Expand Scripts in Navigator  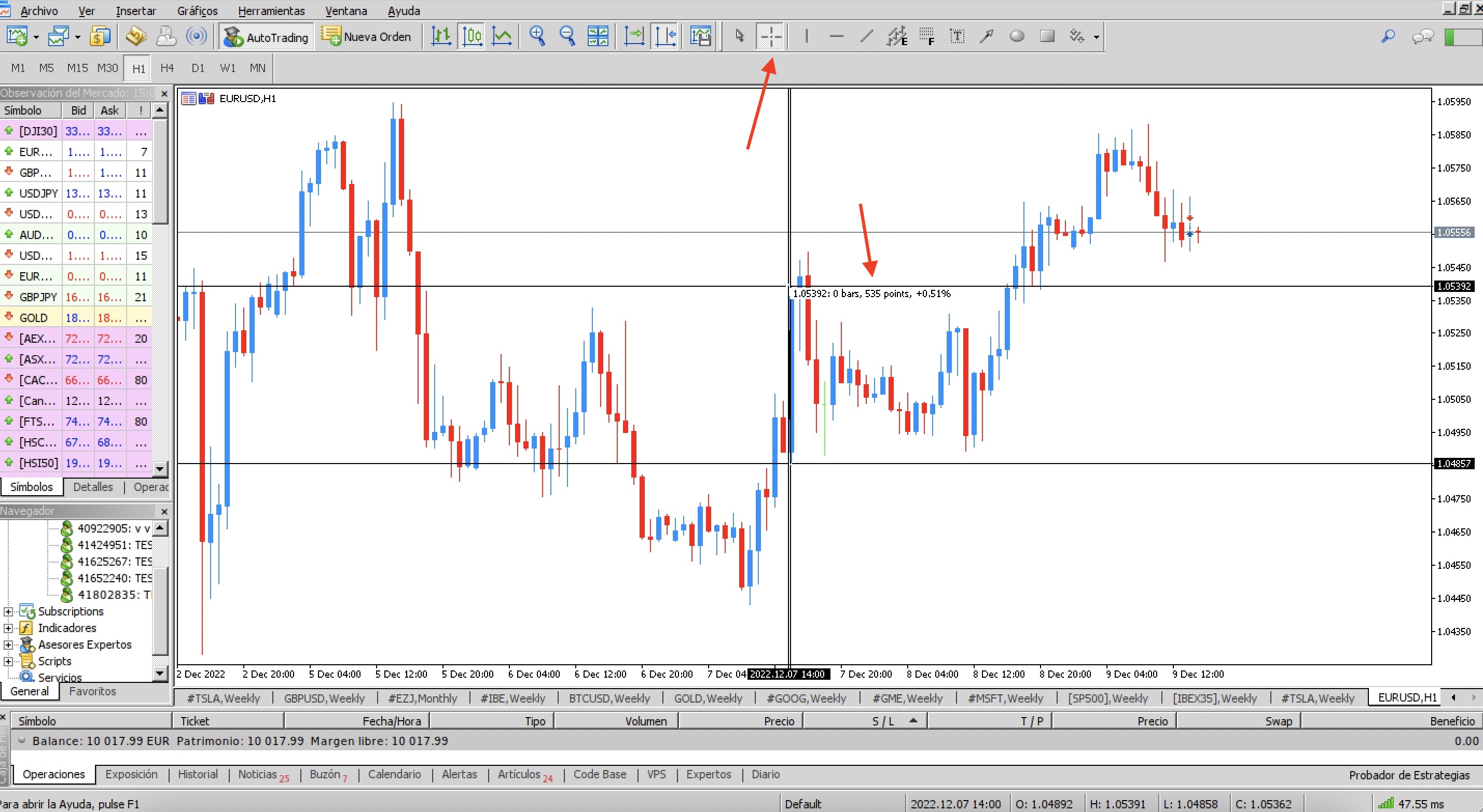pos(8,662)
